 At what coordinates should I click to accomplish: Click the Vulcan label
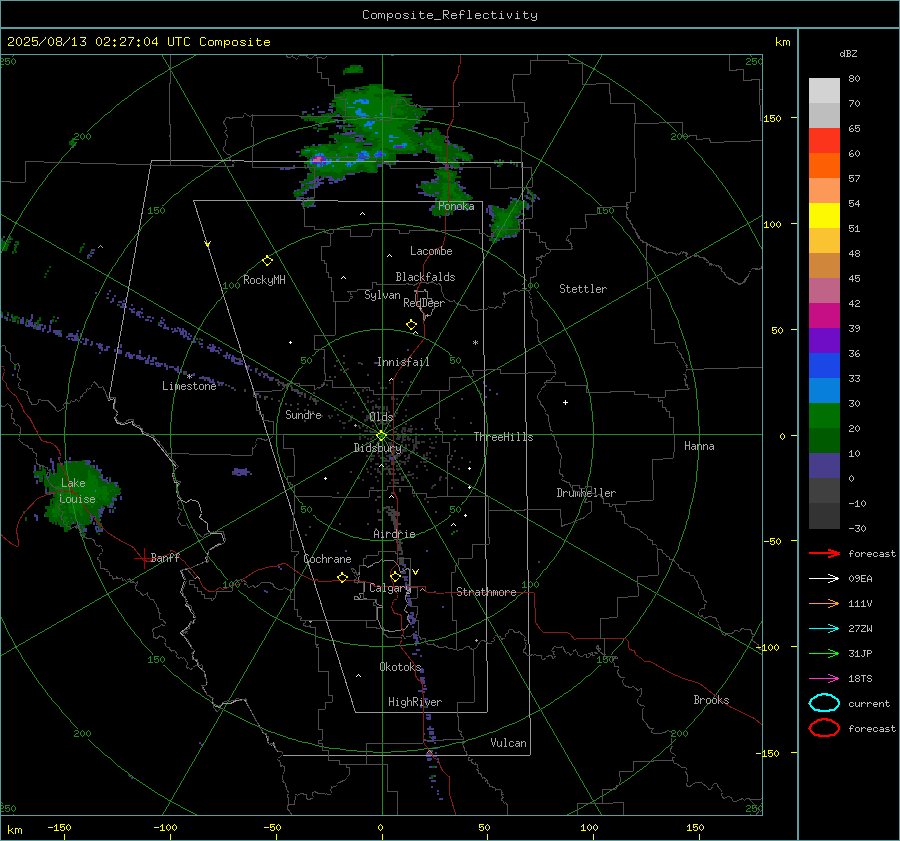(509, 743)
